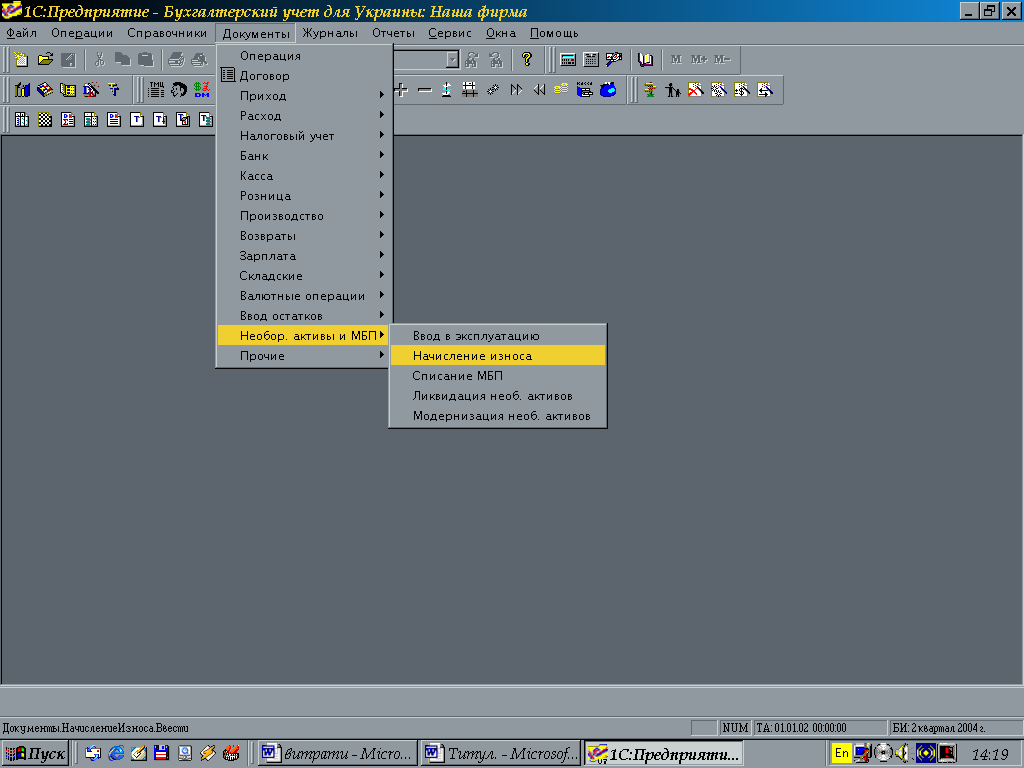Expand the Зарплата submenu
The width and height of the screenshot is (1024, 768).
304,256
